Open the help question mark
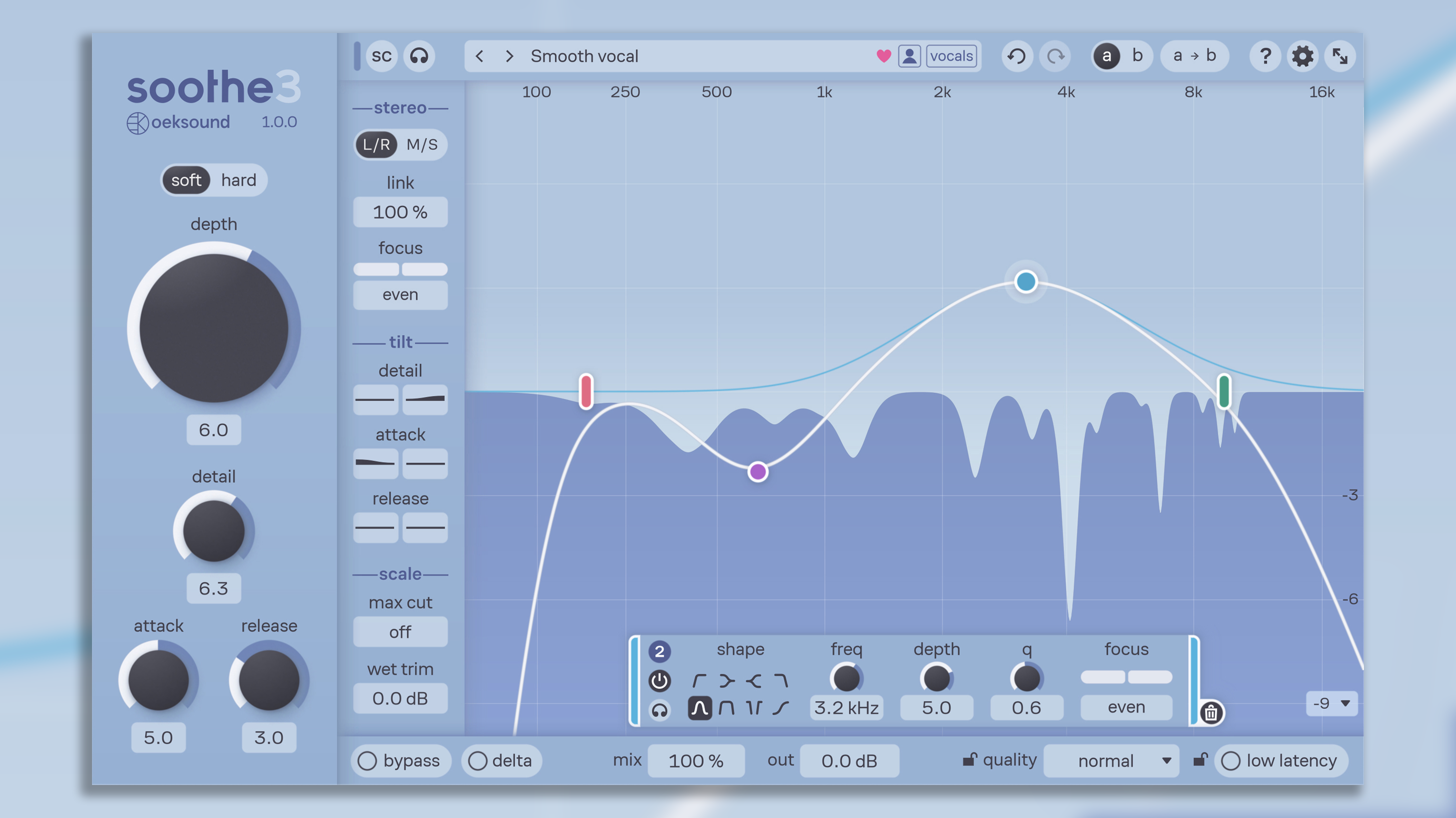The height and width of the screenshot is (818, 1456). point(1265,56)
